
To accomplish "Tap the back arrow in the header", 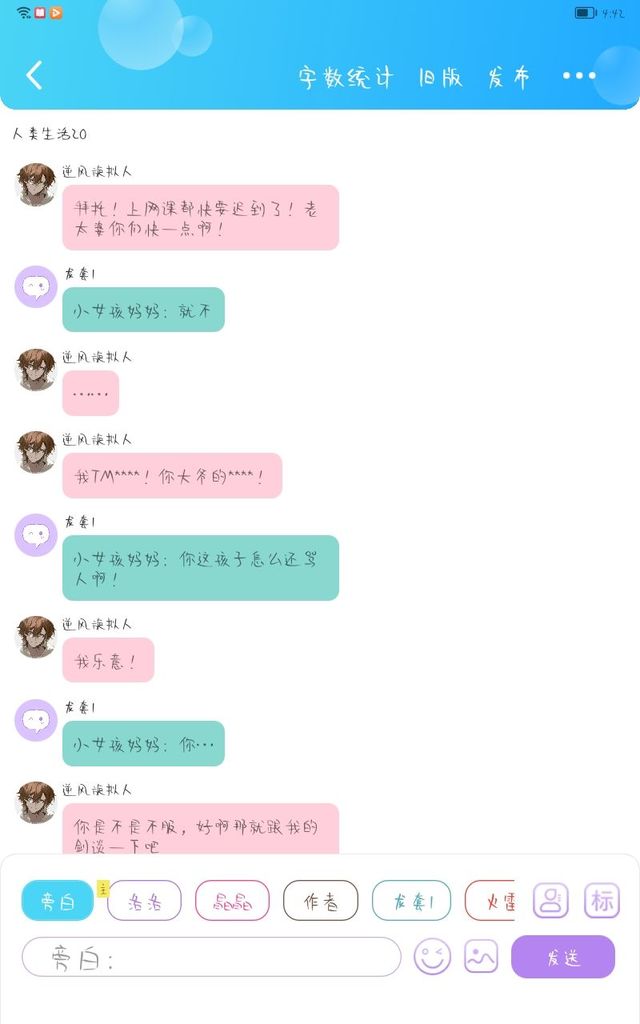I will click(35, 75).
